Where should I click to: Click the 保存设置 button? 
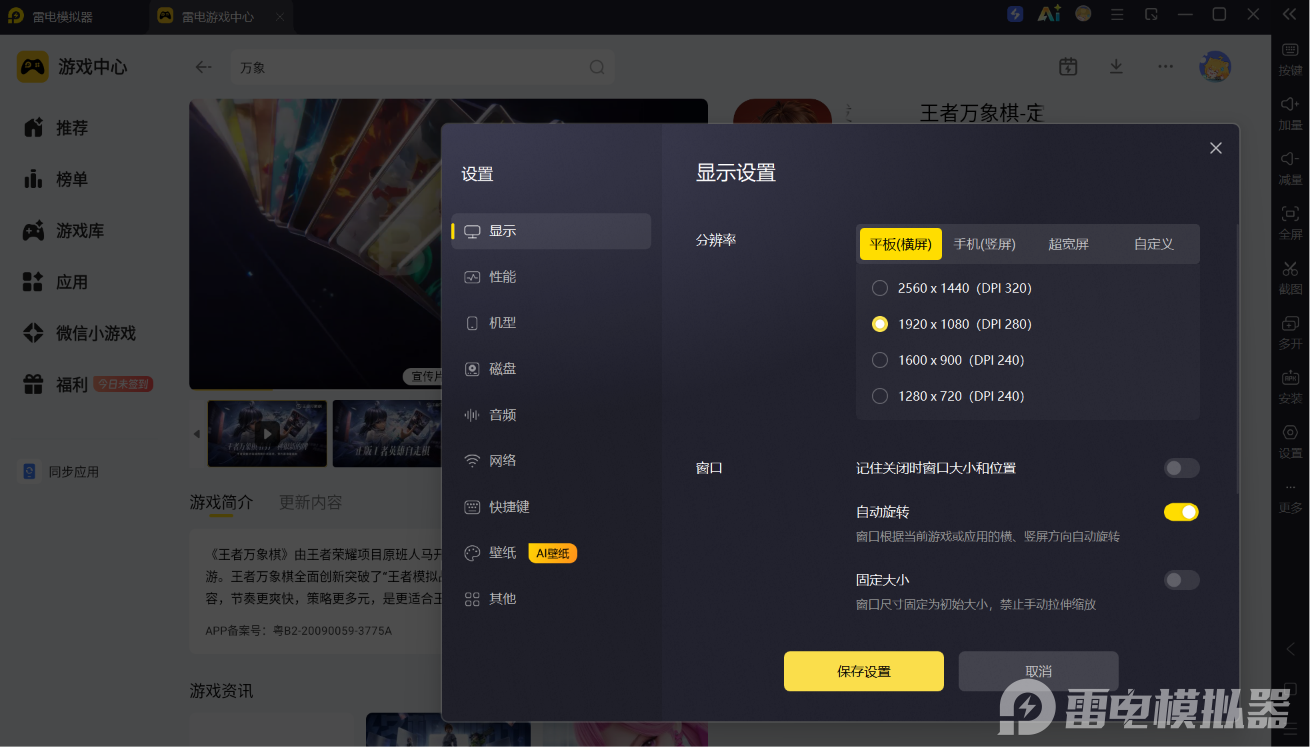point(864,671)
